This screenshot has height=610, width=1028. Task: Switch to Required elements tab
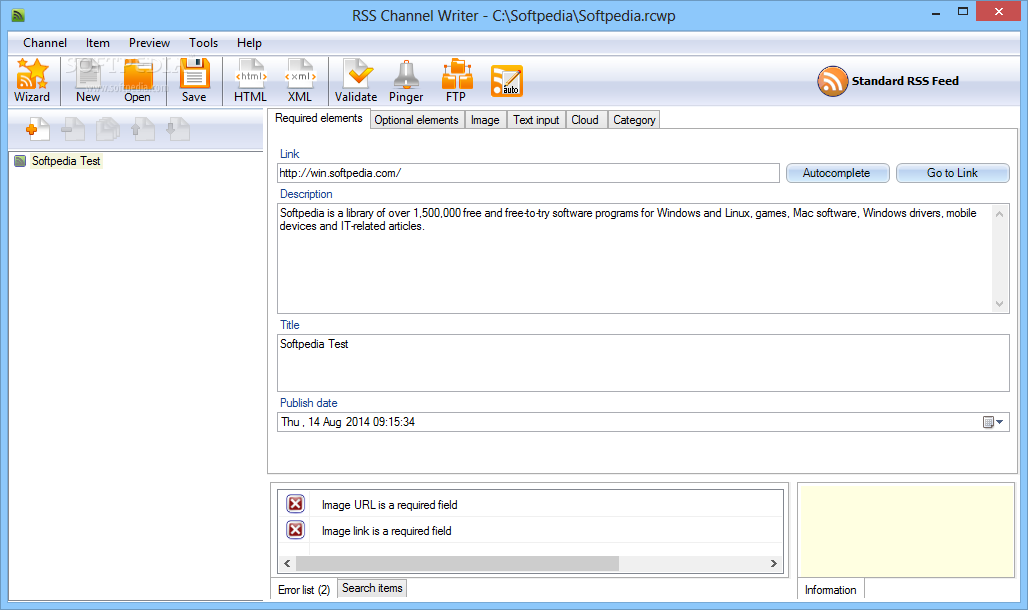(319, 118)
